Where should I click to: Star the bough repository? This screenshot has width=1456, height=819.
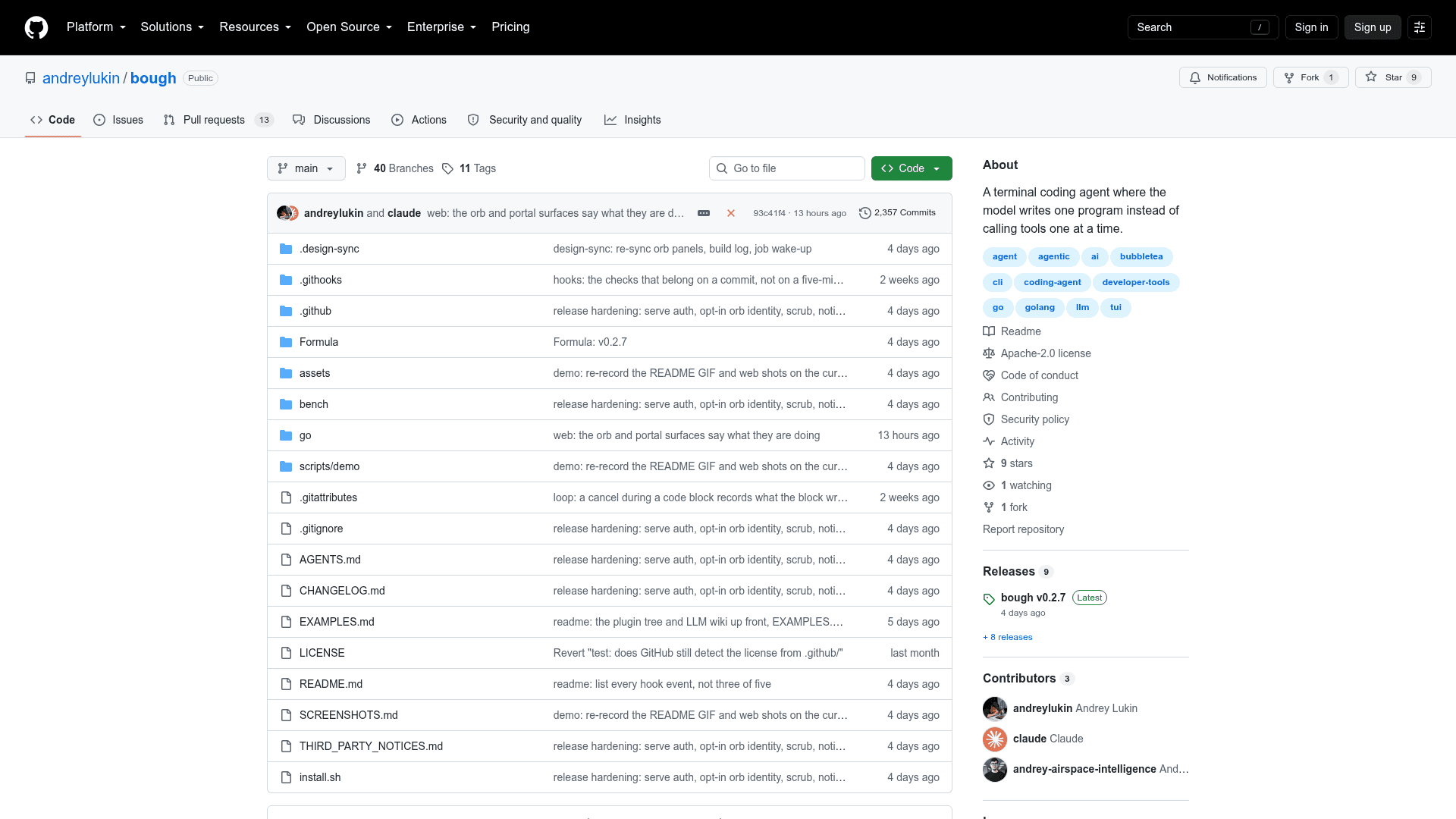click(x=1393, y=77)
